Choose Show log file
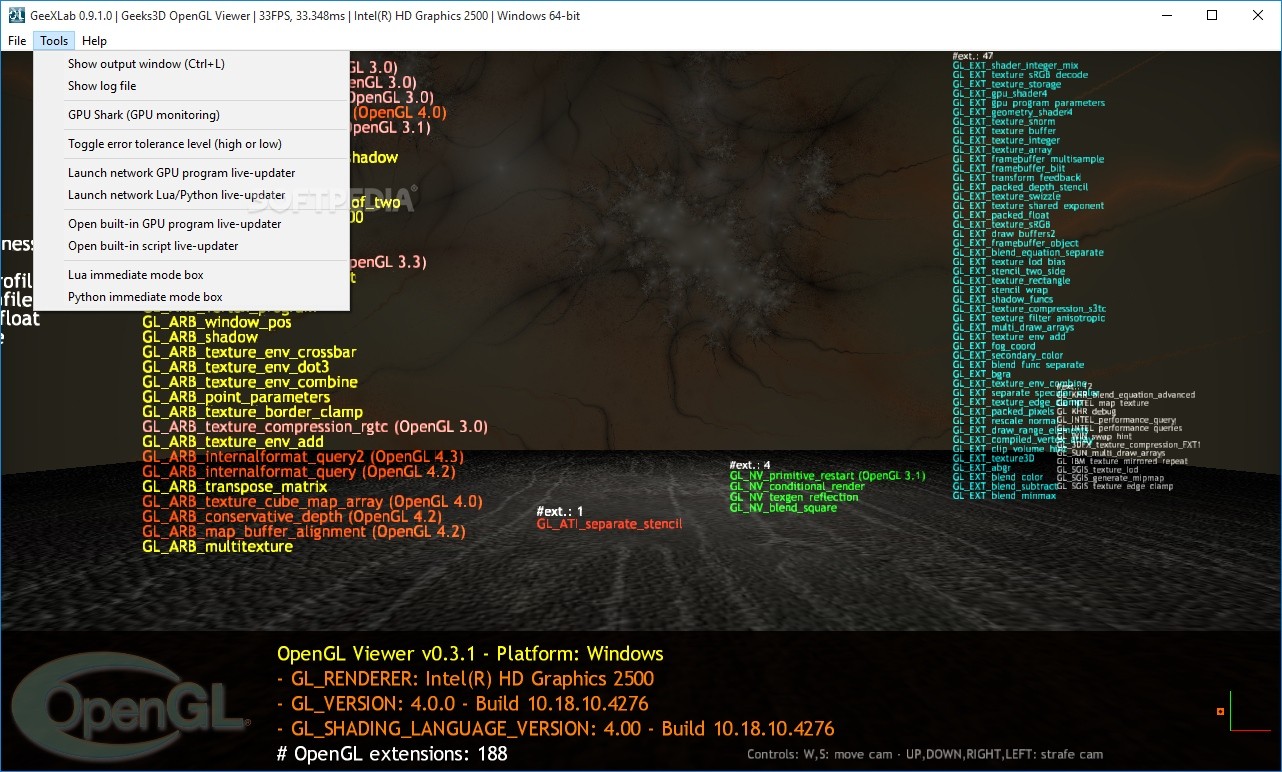The height and width of the screenshot is (772, 1282). point(191,86)
